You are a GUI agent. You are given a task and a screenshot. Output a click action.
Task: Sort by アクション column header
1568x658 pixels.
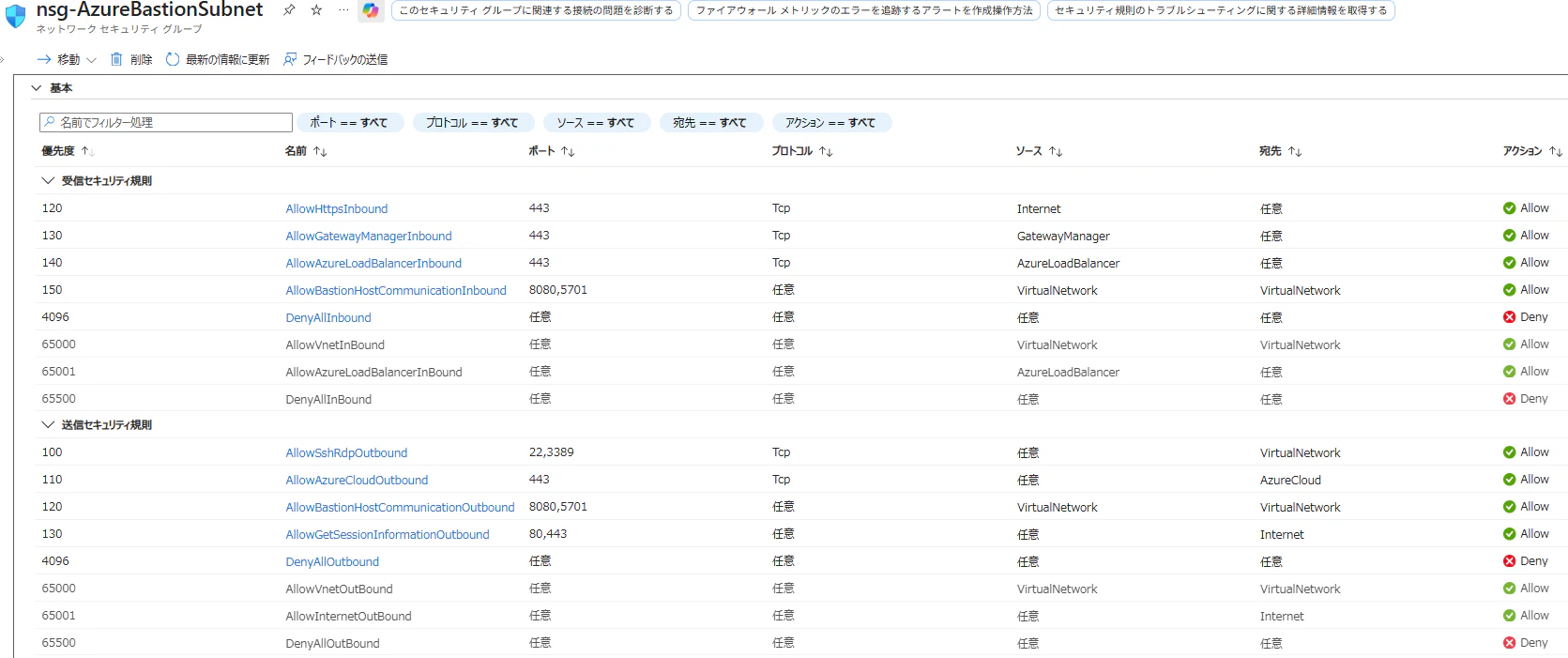point(1532,151)
